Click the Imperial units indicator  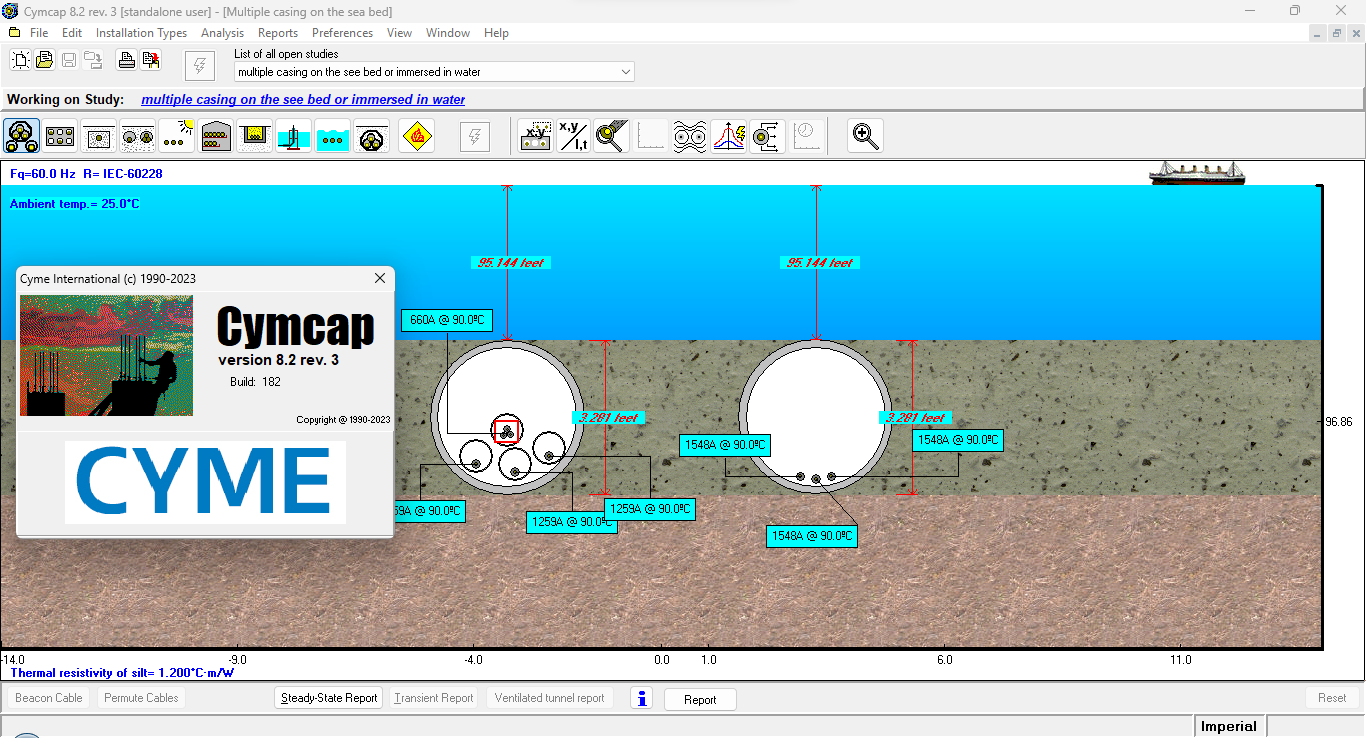1229,726
